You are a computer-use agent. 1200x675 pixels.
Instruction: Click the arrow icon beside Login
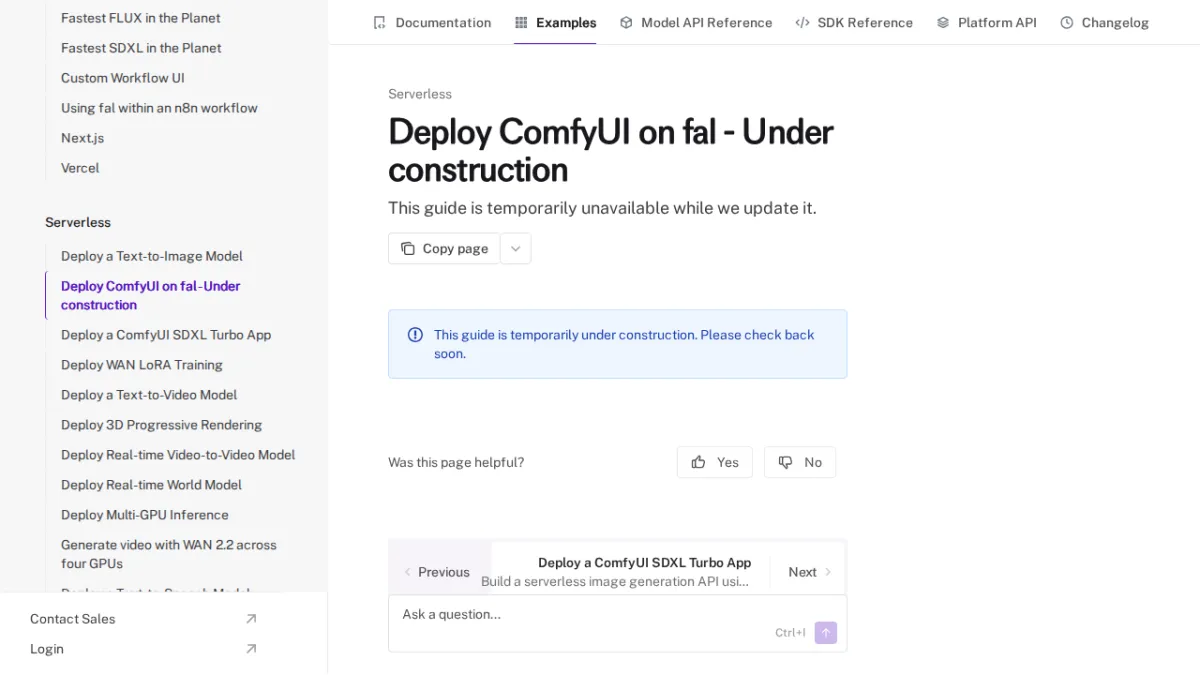point(251,649)
